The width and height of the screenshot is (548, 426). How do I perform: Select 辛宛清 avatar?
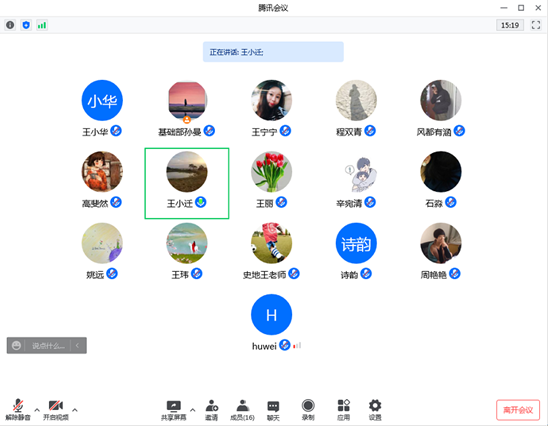click(x=356, y=172)
